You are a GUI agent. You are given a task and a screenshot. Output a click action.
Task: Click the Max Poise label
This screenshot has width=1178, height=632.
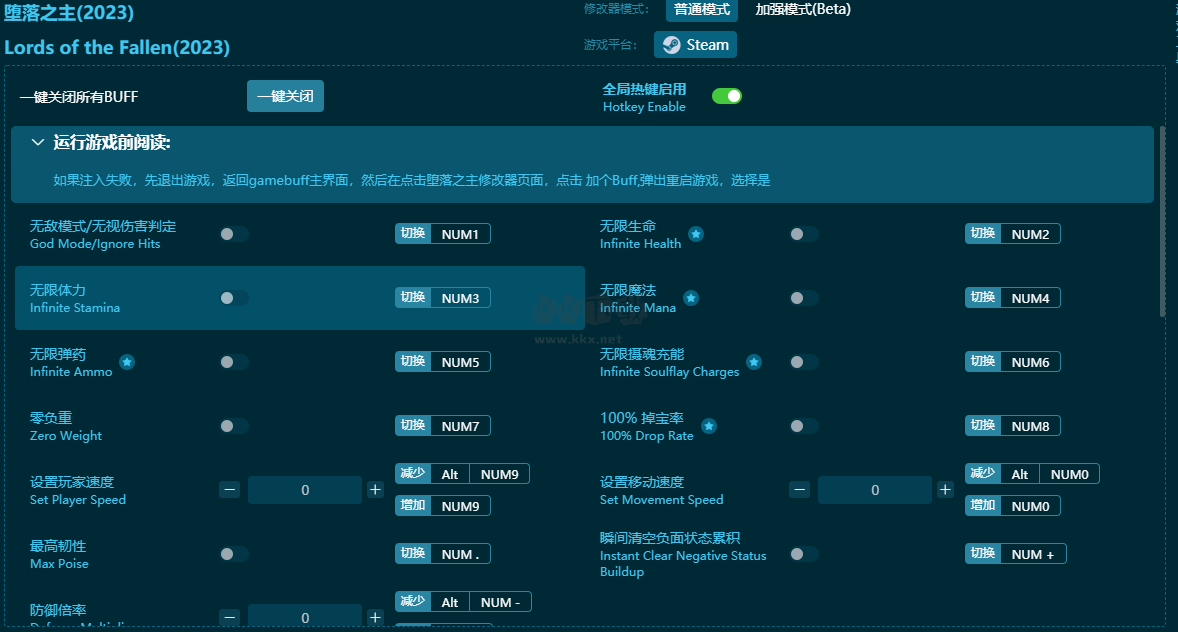(59, 564)
